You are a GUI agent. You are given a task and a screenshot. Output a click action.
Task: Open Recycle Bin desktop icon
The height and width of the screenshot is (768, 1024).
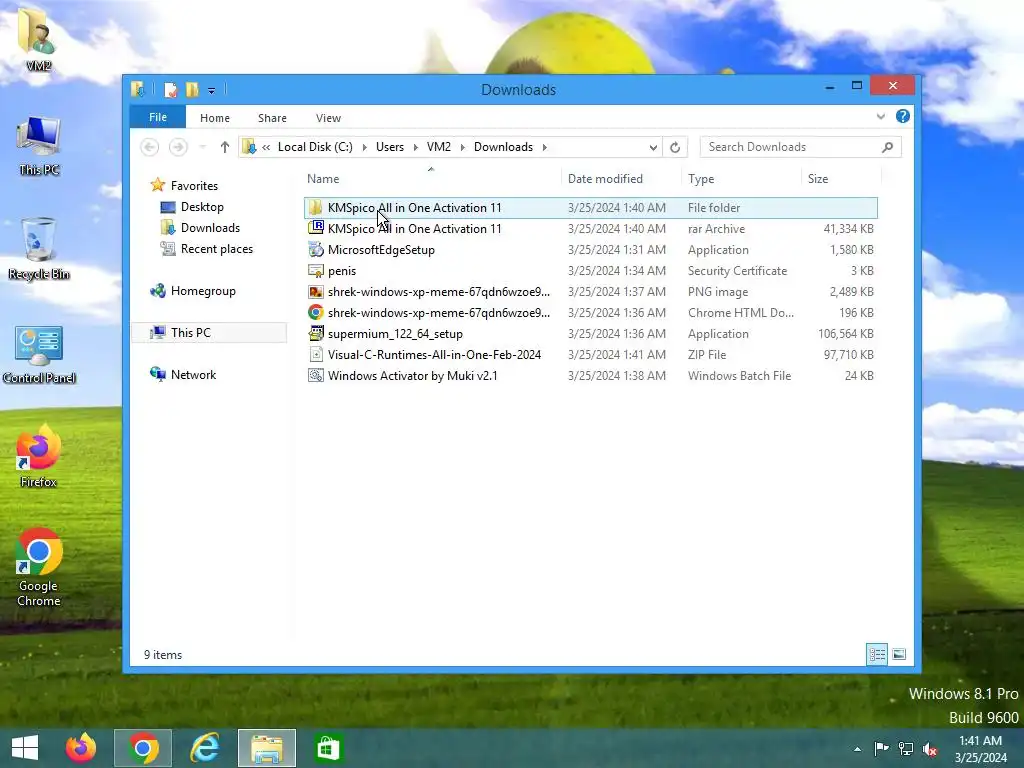click(x=39, y=249)
